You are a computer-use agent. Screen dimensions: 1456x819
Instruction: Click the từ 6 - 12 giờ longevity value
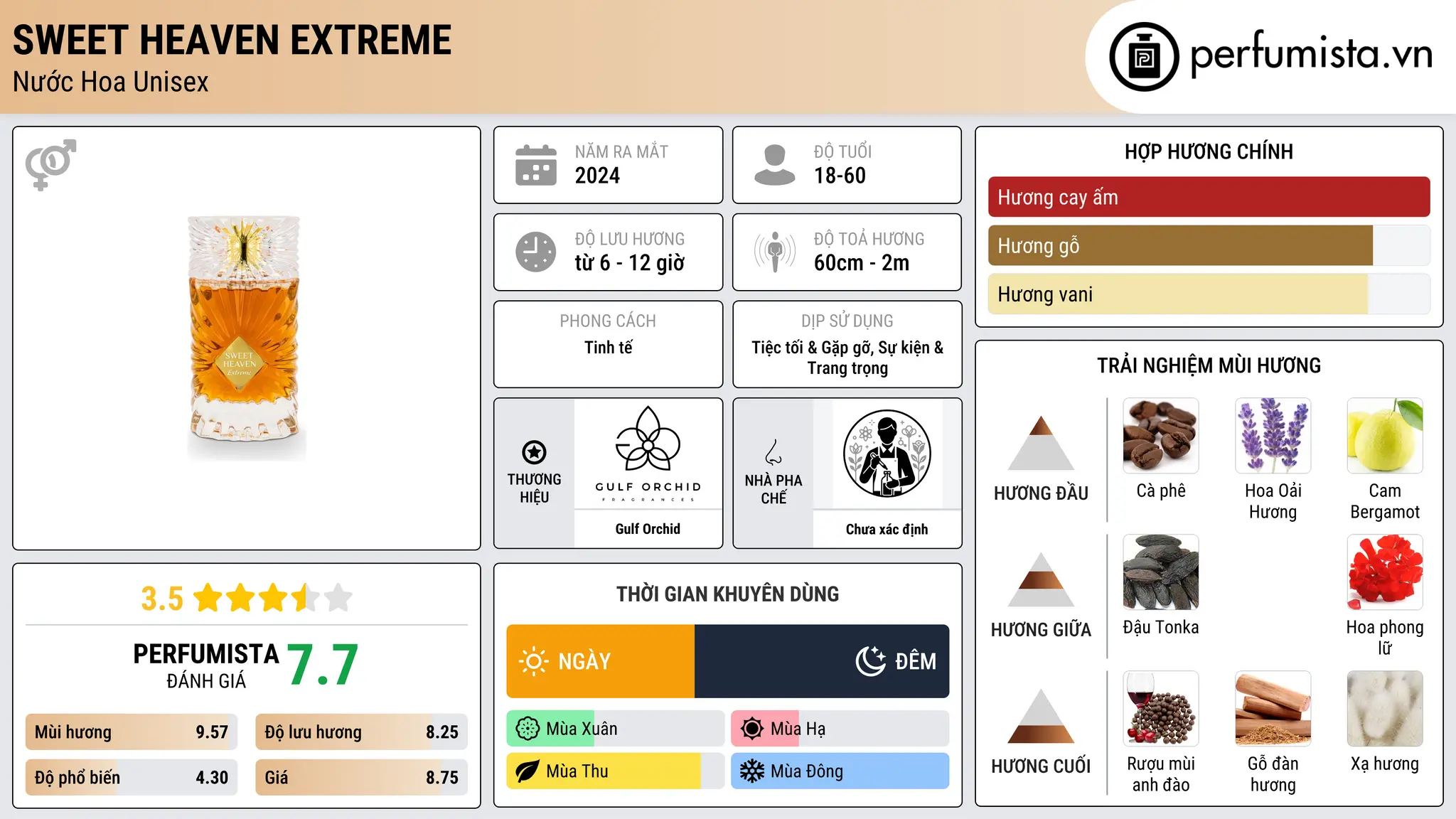point(629,263)
